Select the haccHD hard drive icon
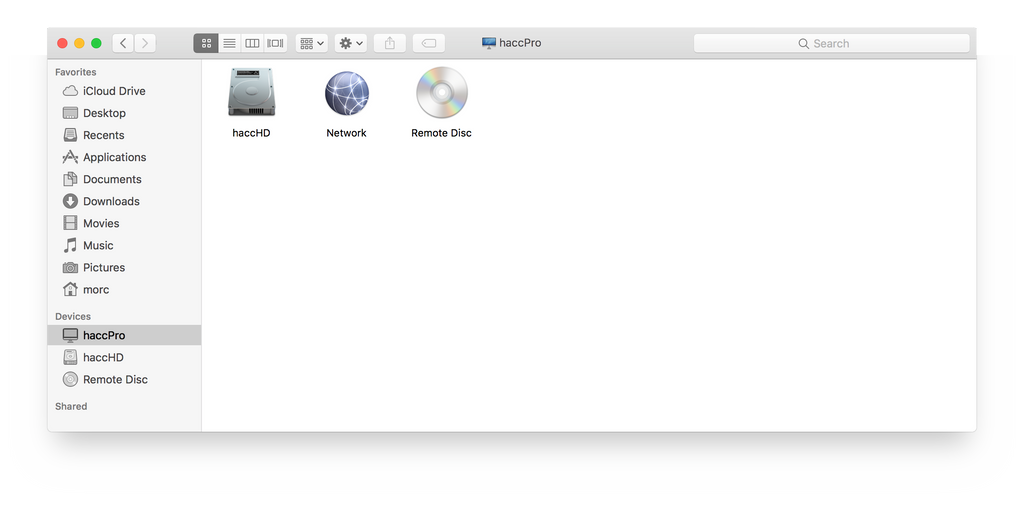This screenshot has width=1024, height=514. [x=251, y=92]
